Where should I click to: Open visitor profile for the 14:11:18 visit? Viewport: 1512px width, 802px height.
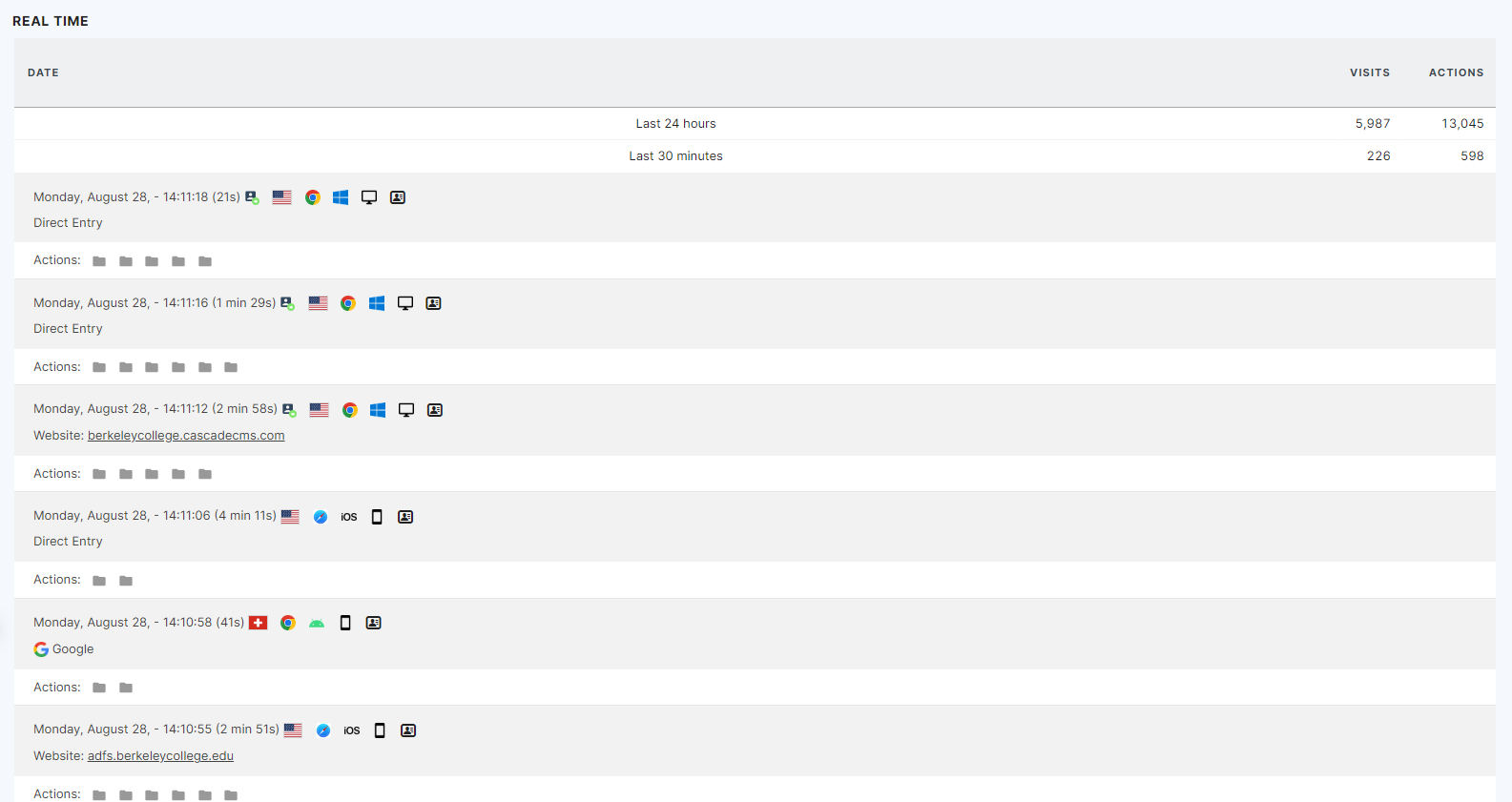click(x=398, y=197)
